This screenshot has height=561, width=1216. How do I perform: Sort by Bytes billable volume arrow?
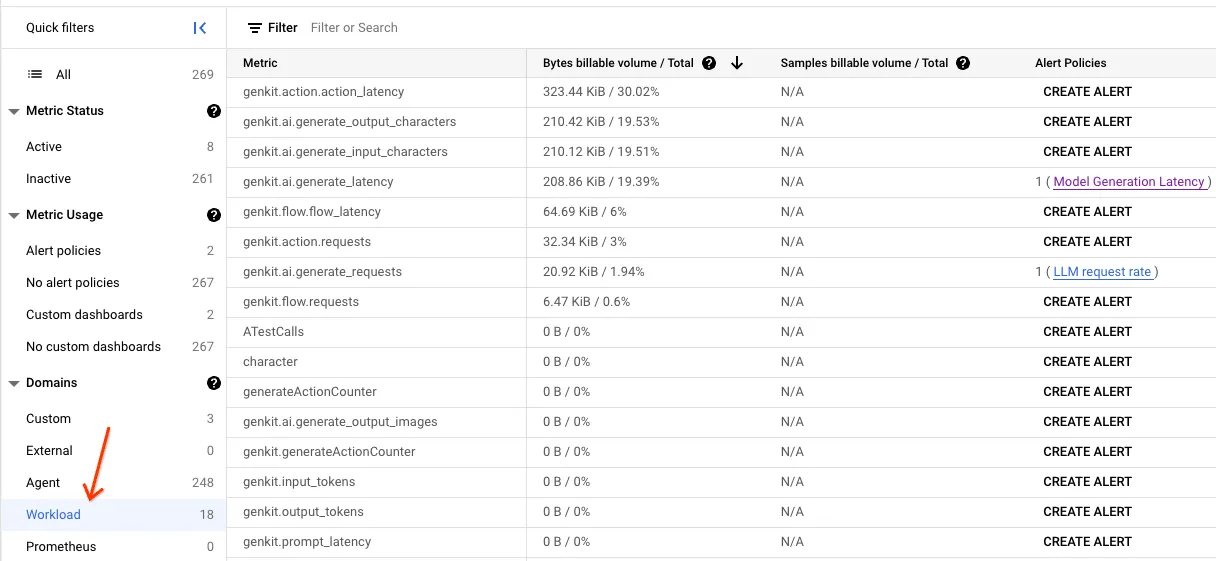(x=737, y=63)
